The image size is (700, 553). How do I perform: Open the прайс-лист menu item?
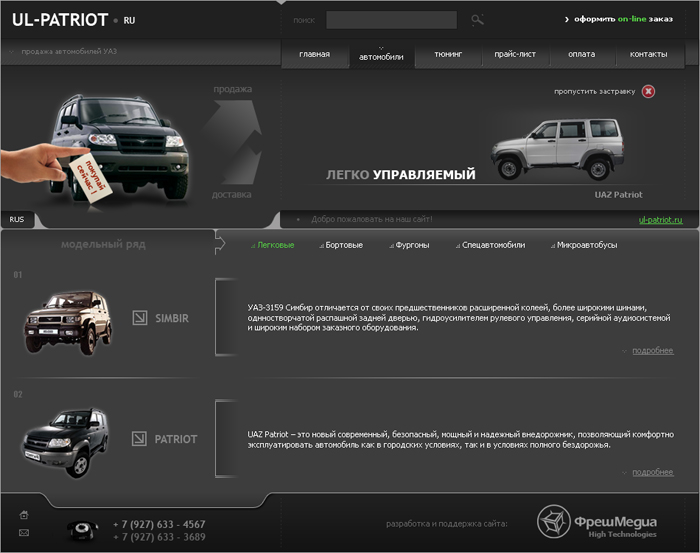click(x=515, y=54)
